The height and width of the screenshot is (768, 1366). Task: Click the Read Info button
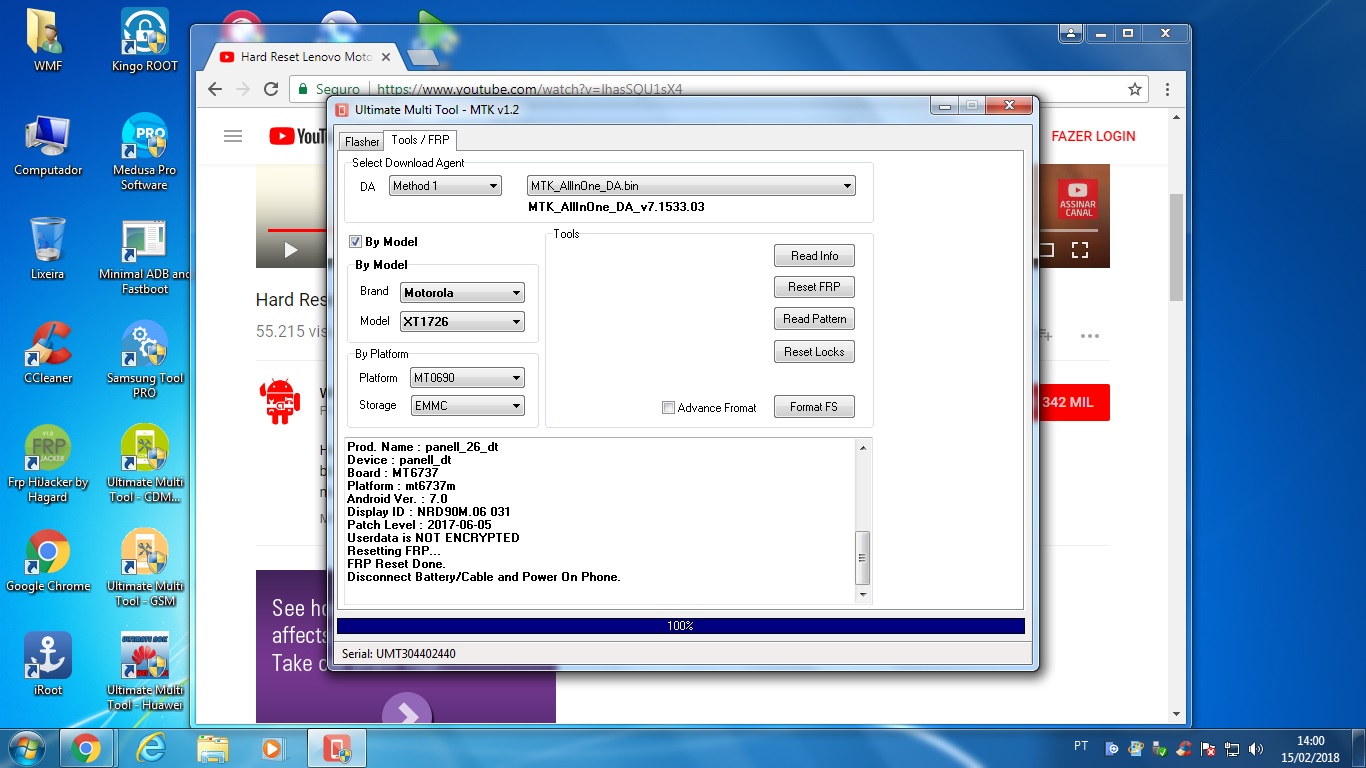click(814, 256)
